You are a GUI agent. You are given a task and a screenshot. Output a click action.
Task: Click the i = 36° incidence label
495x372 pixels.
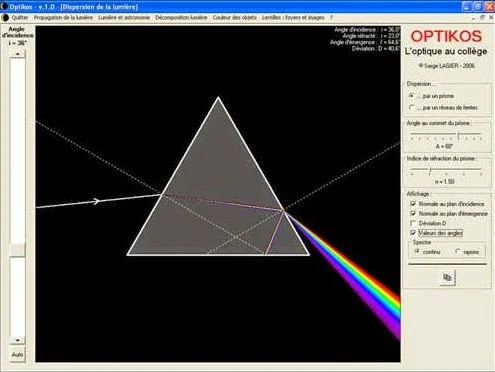(17, 43)
